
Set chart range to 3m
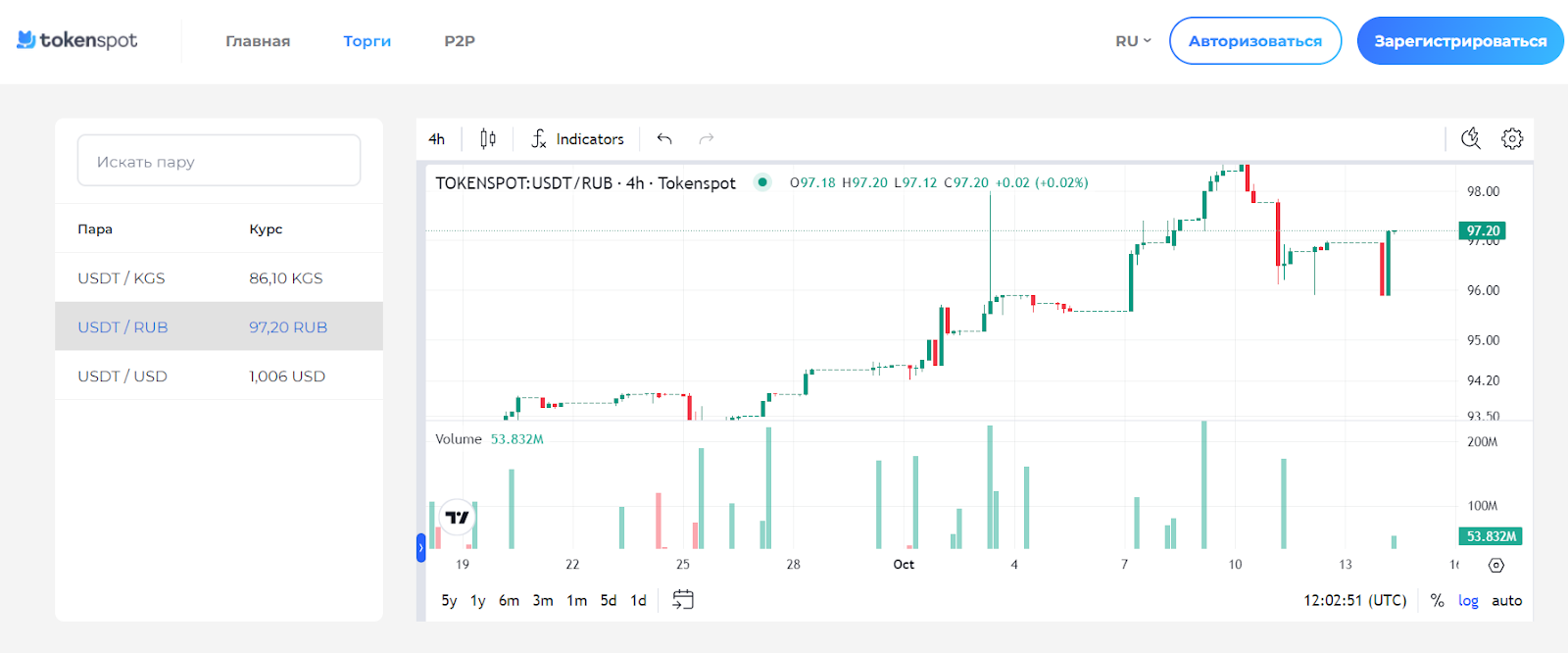coord(543,600)
